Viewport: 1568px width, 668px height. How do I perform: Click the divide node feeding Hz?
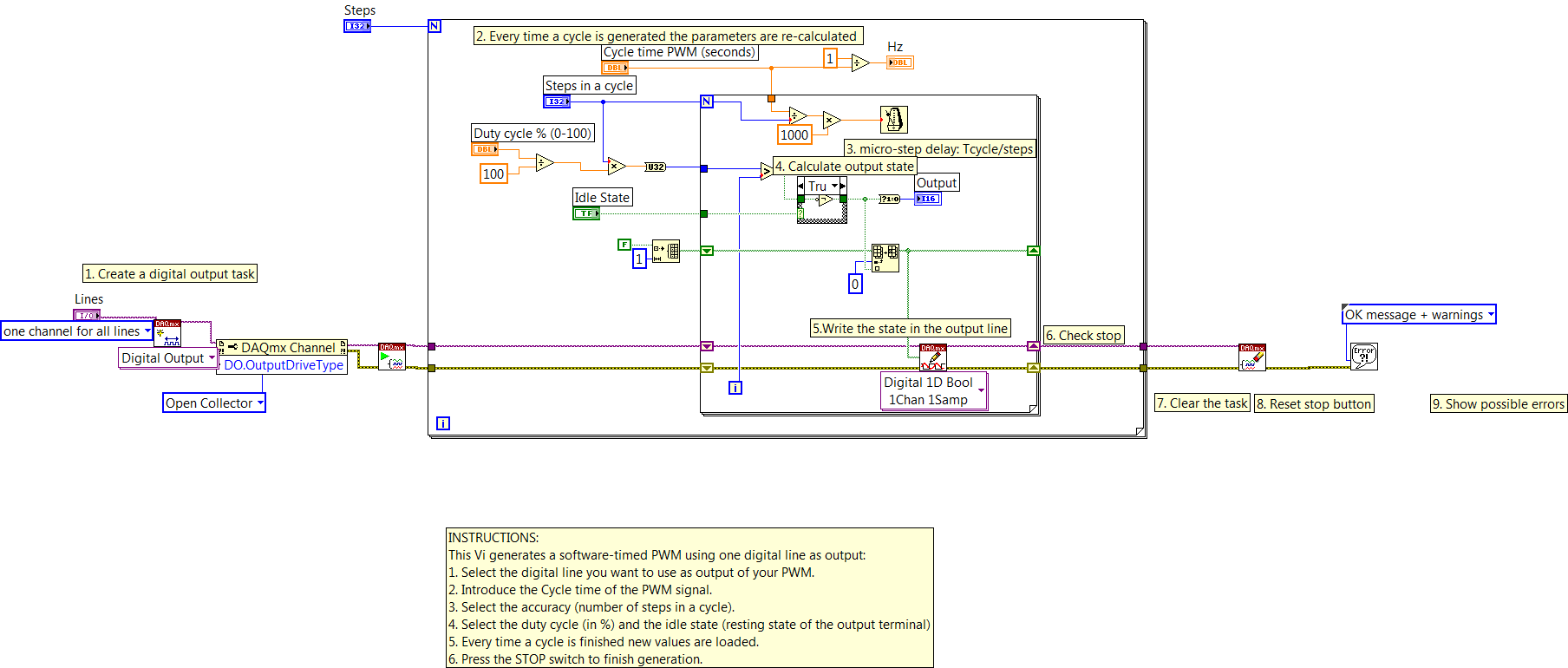pyautogui.click(x=860, y=62)
